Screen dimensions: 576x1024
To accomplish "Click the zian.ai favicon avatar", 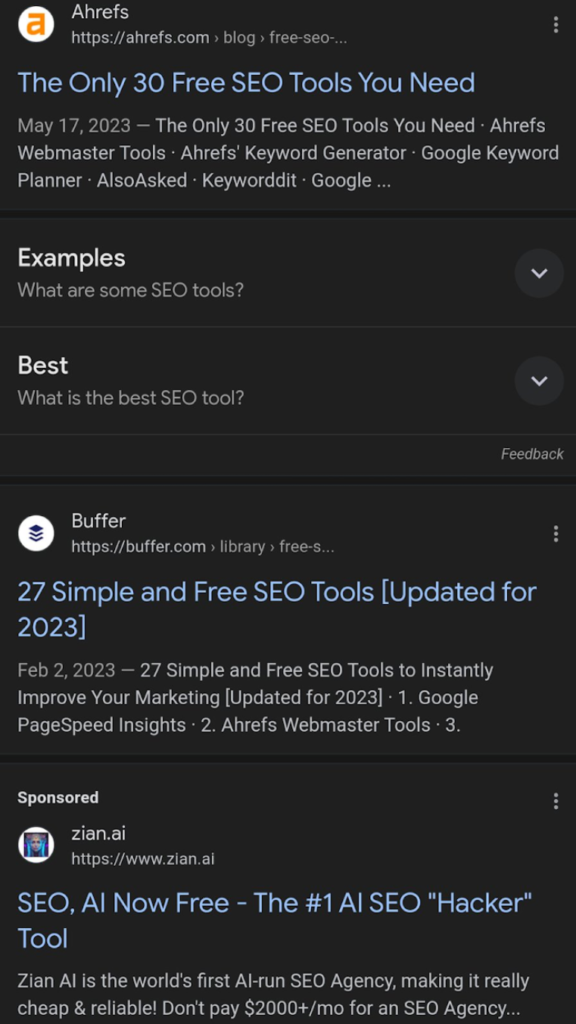I will (36, 845).
